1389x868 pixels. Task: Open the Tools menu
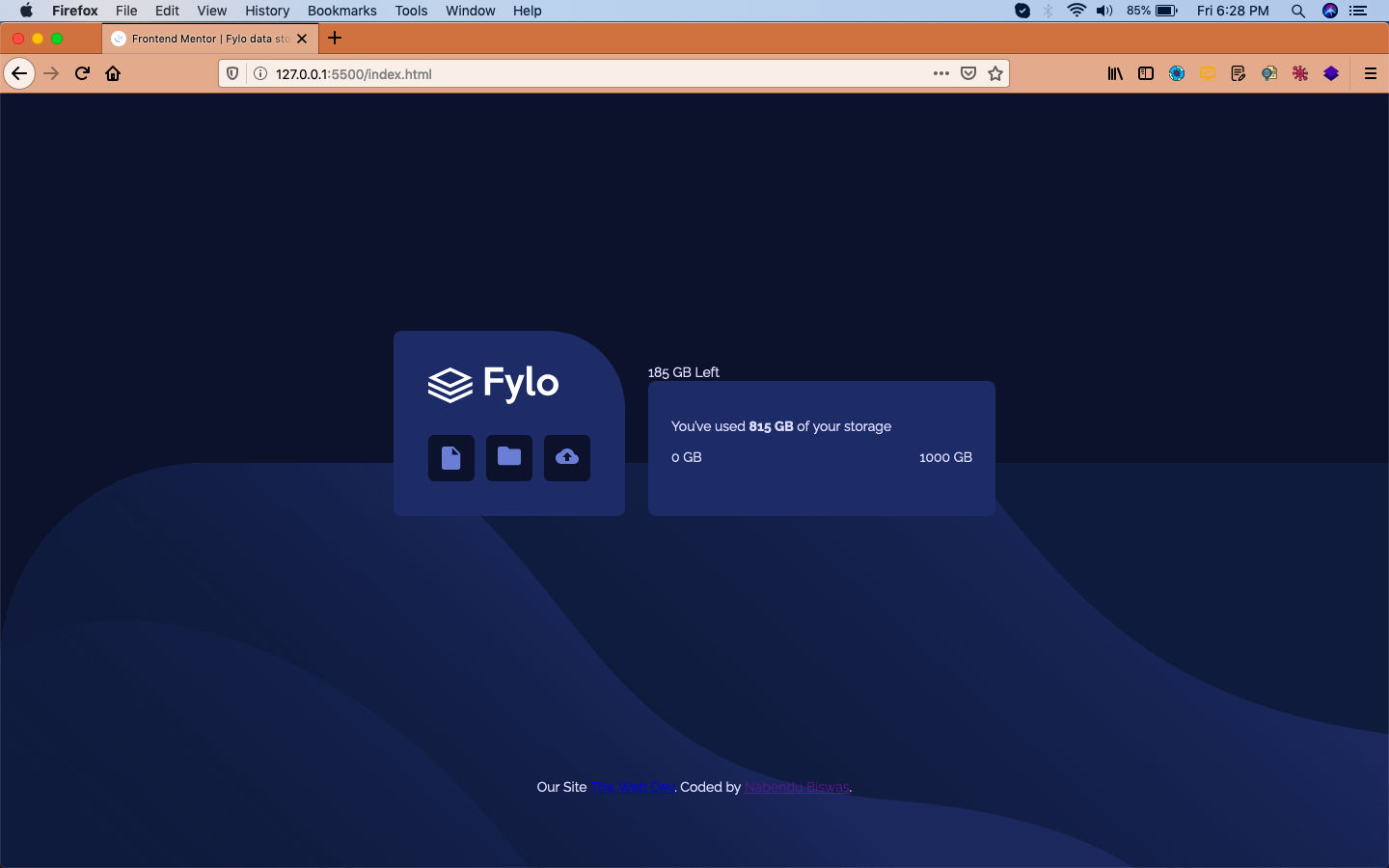411,11
